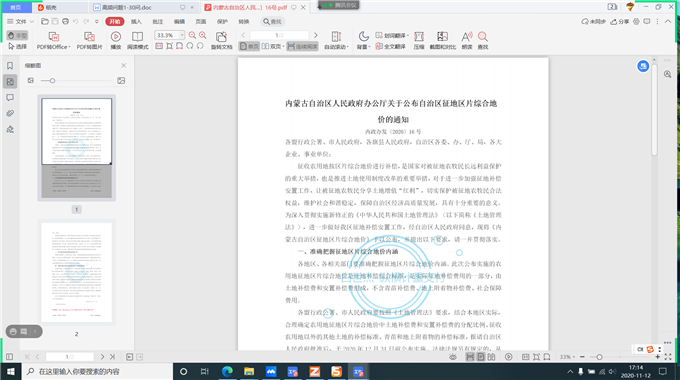Open the 插入 ribbon tab

(136, 21)
